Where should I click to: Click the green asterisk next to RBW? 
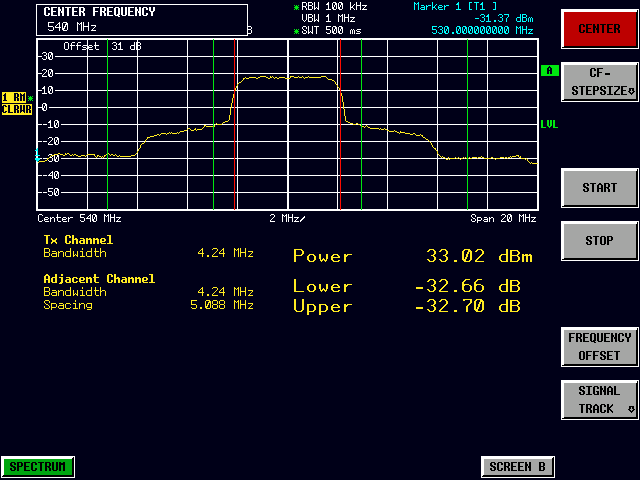pos(296,7)
